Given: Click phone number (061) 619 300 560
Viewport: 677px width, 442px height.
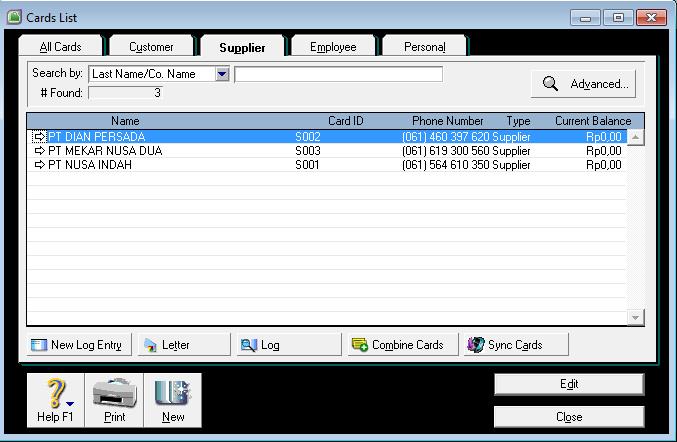Looking at the screenshot, I should point(446,151).
